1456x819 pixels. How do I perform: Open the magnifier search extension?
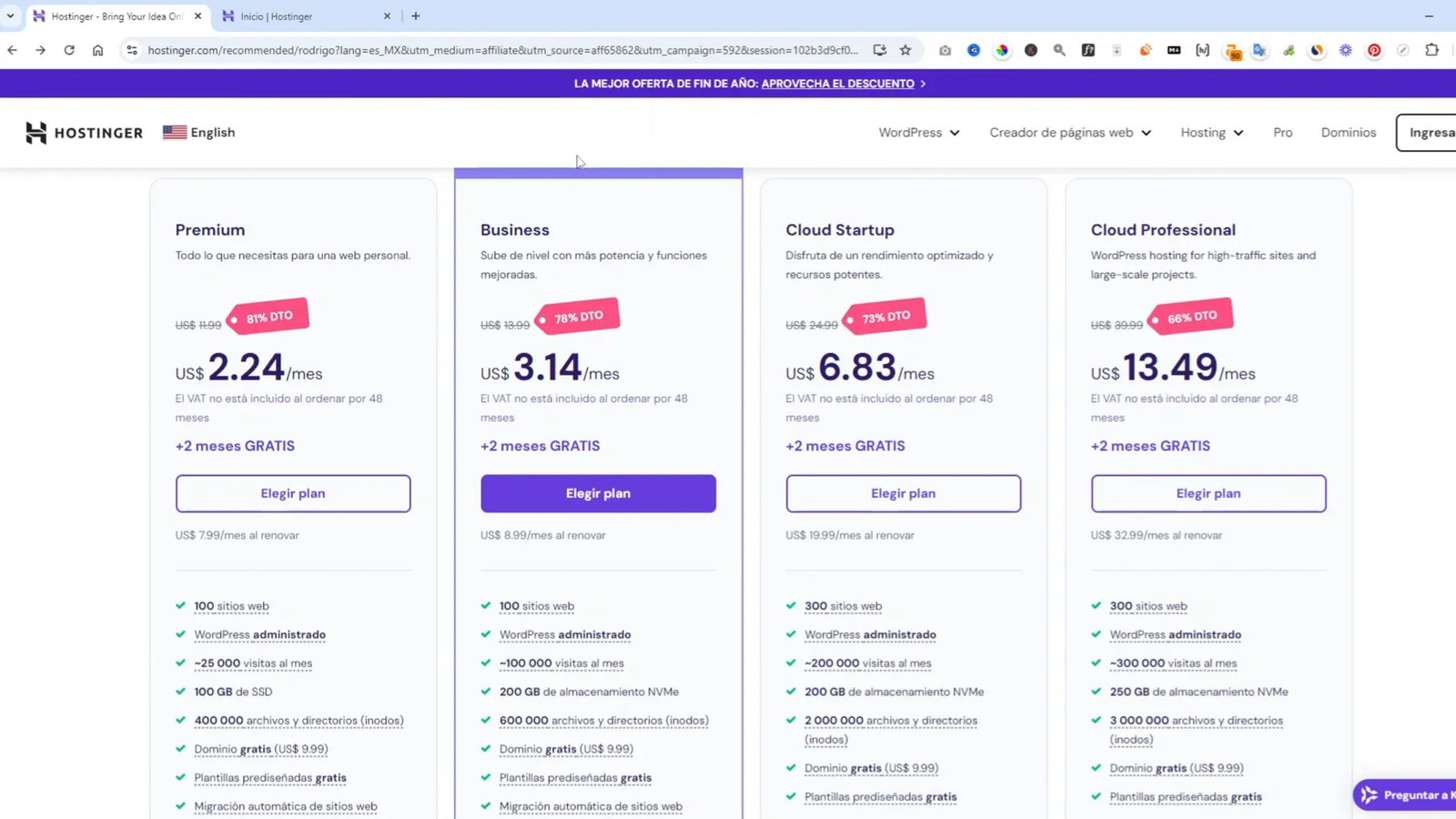click(x=1059, y=50)
